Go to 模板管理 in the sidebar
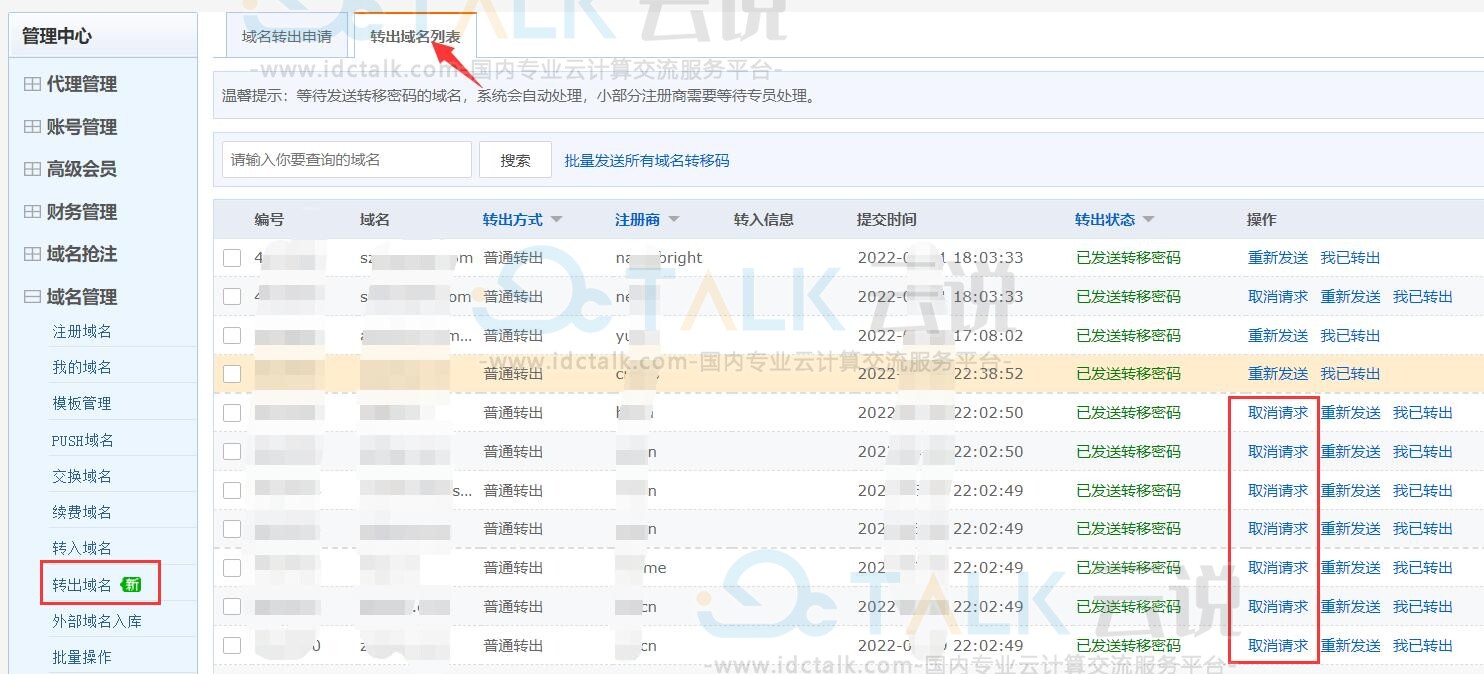Screen dimensions: 1484x674 [82, 403]
